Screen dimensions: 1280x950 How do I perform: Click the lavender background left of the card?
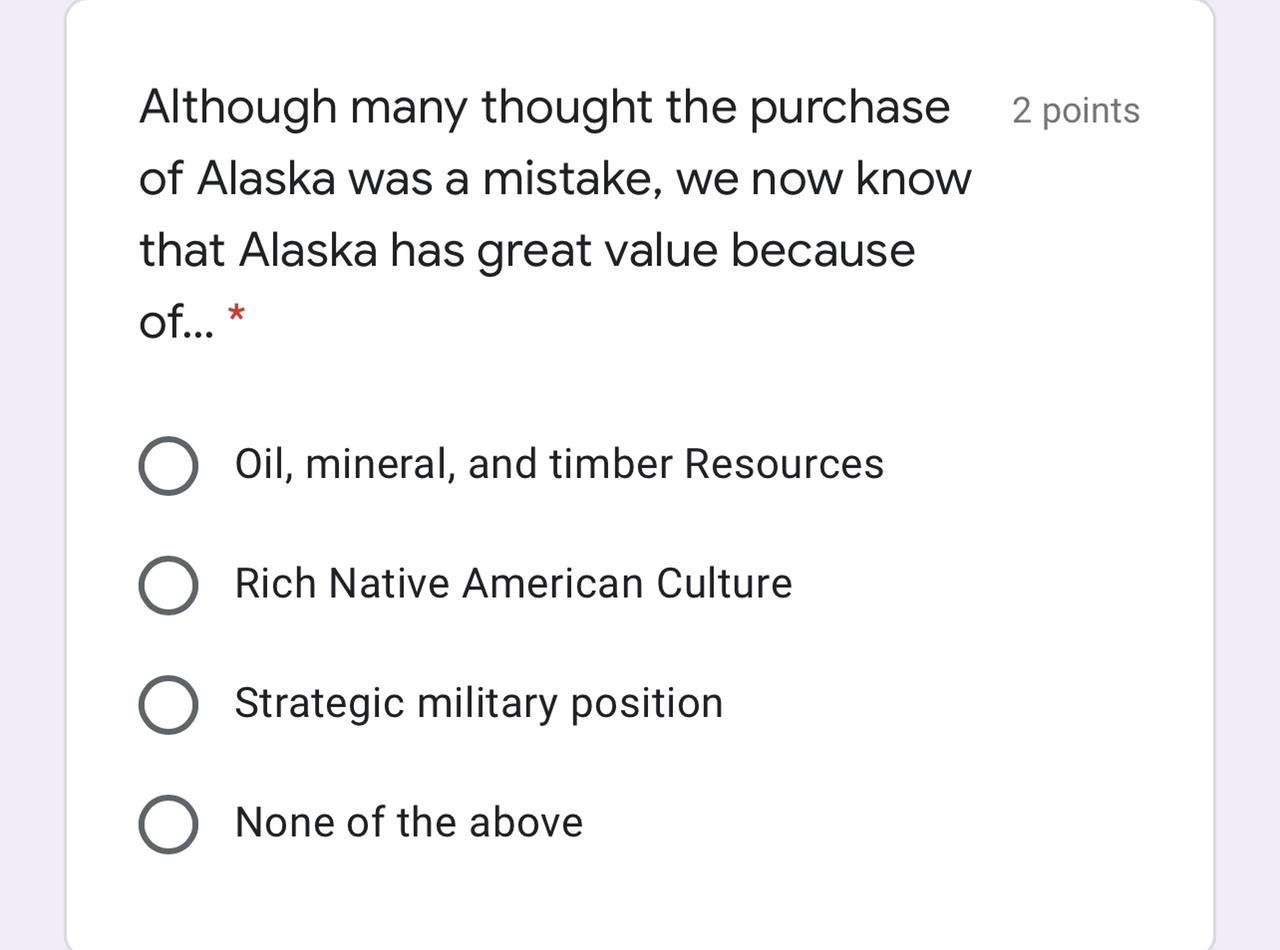[x=30, y=475]
